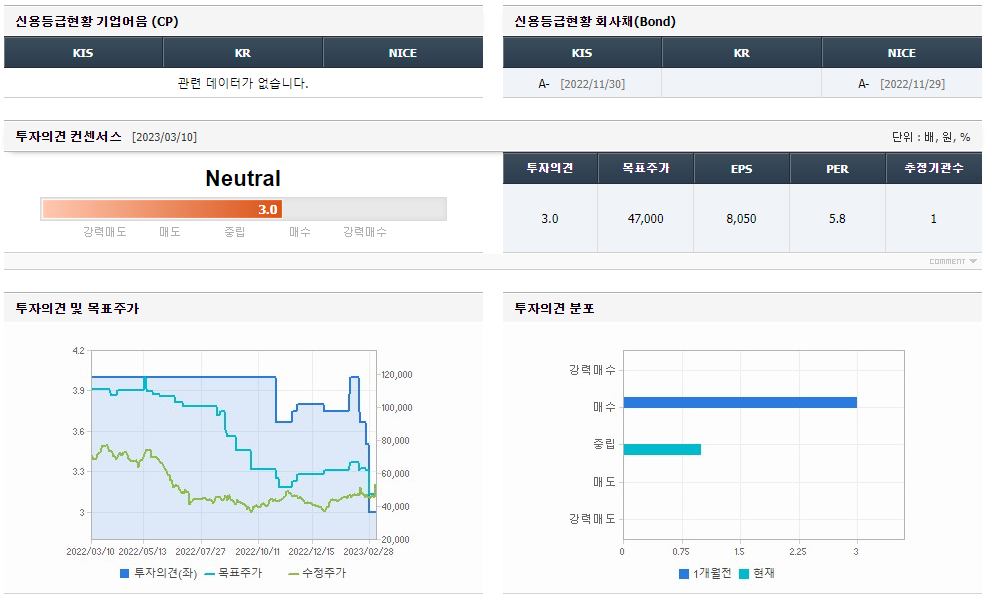Click the 투자의견 value 3.0 in table
987x598 pixels.
pyautogui.click(x=550, y=218)
